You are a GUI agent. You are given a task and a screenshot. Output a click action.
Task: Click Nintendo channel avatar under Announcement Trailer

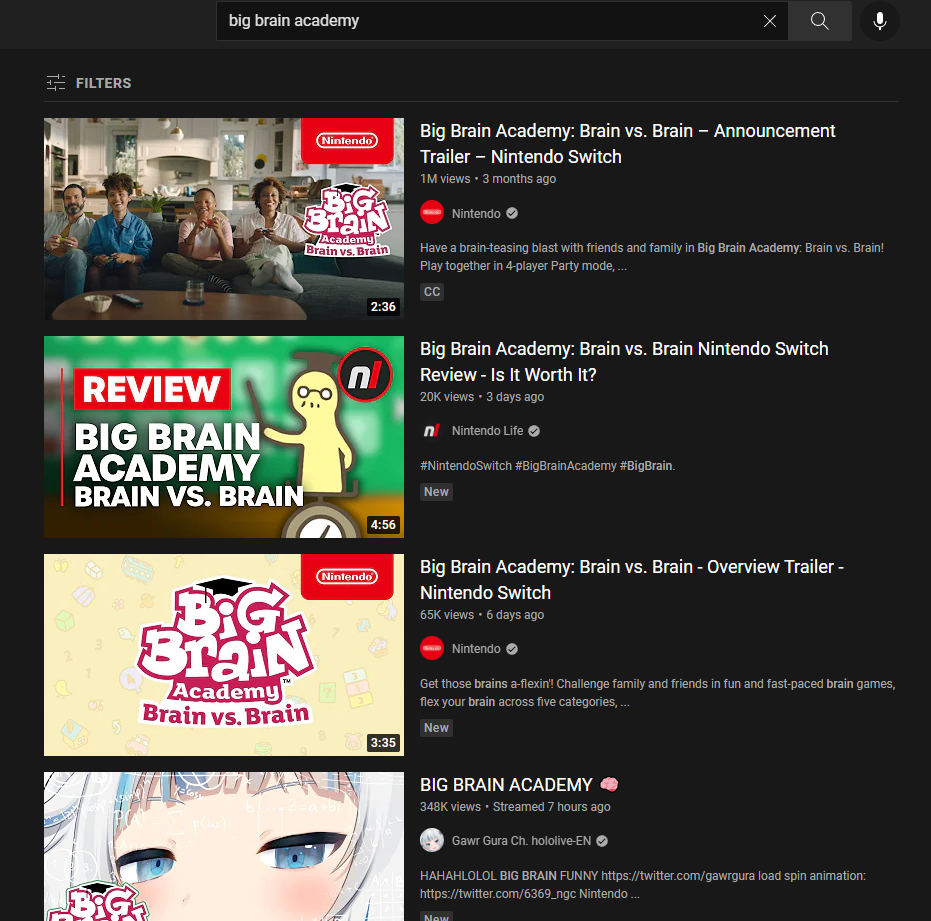[x=432, y=213]
